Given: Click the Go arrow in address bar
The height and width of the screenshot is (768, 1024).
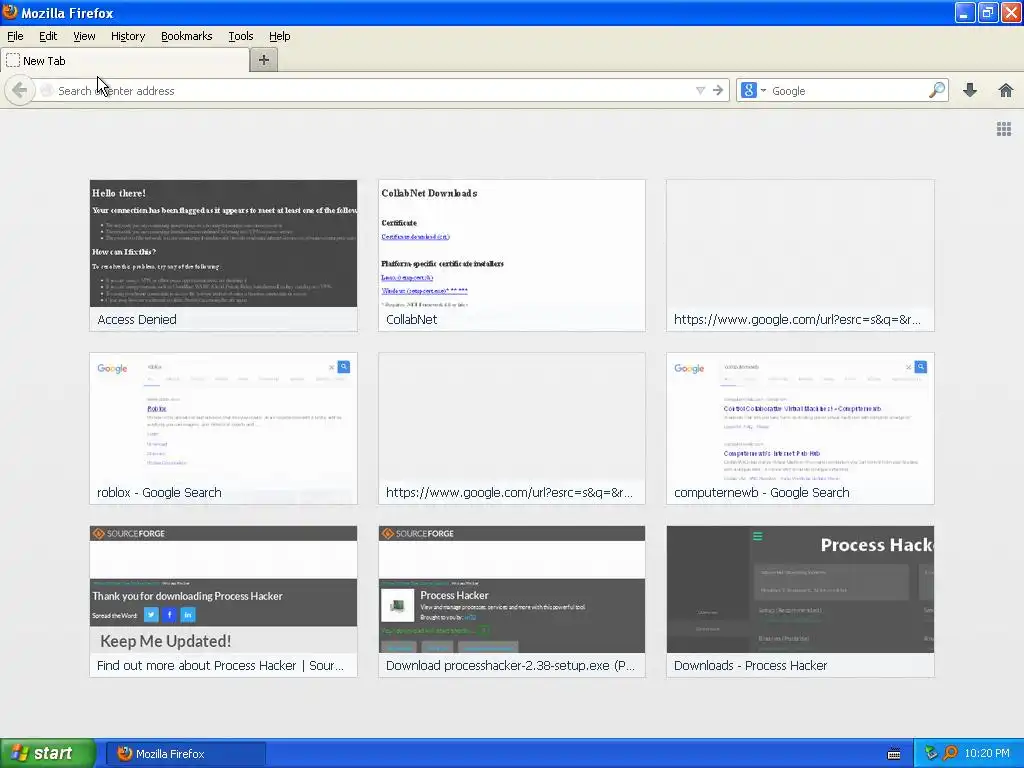Looking at the screenshot, I should pyautogui.click(x=718, y=90).
